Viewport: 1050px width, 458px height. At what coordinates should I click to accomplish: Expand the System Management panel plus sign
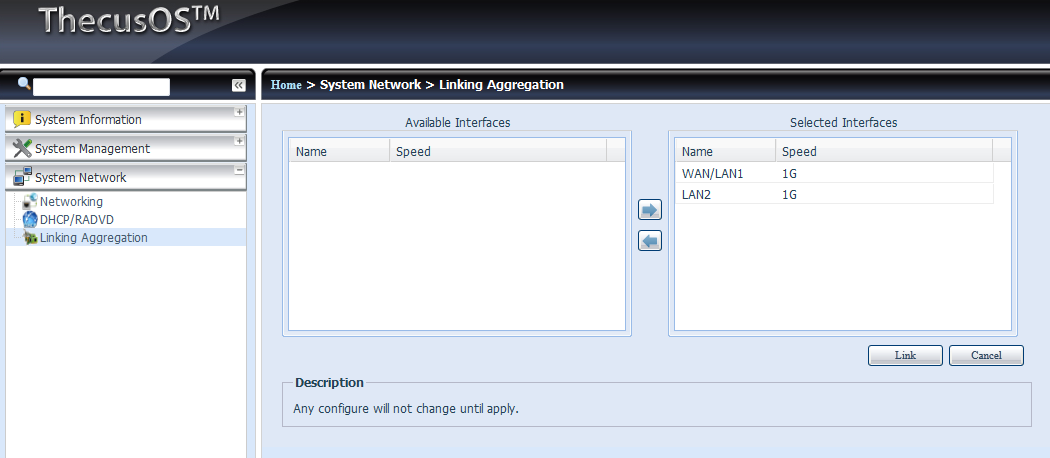[x=239, y=141]
